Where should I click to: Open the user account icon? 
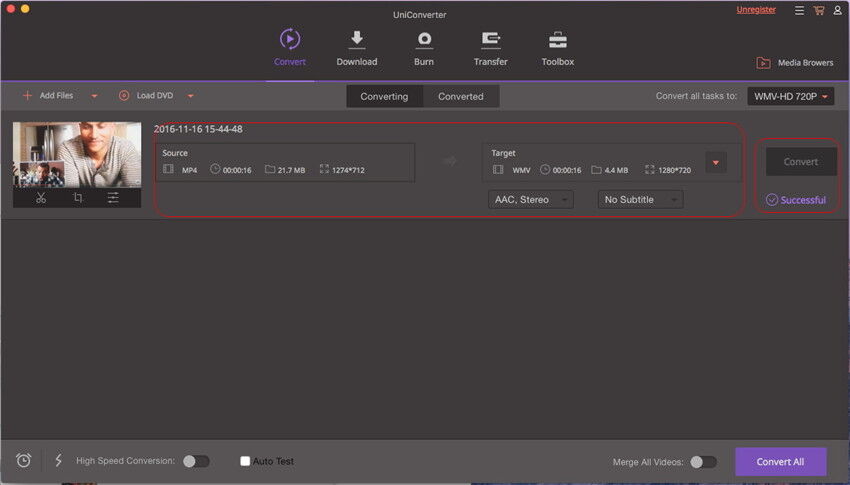coord(838,10)
